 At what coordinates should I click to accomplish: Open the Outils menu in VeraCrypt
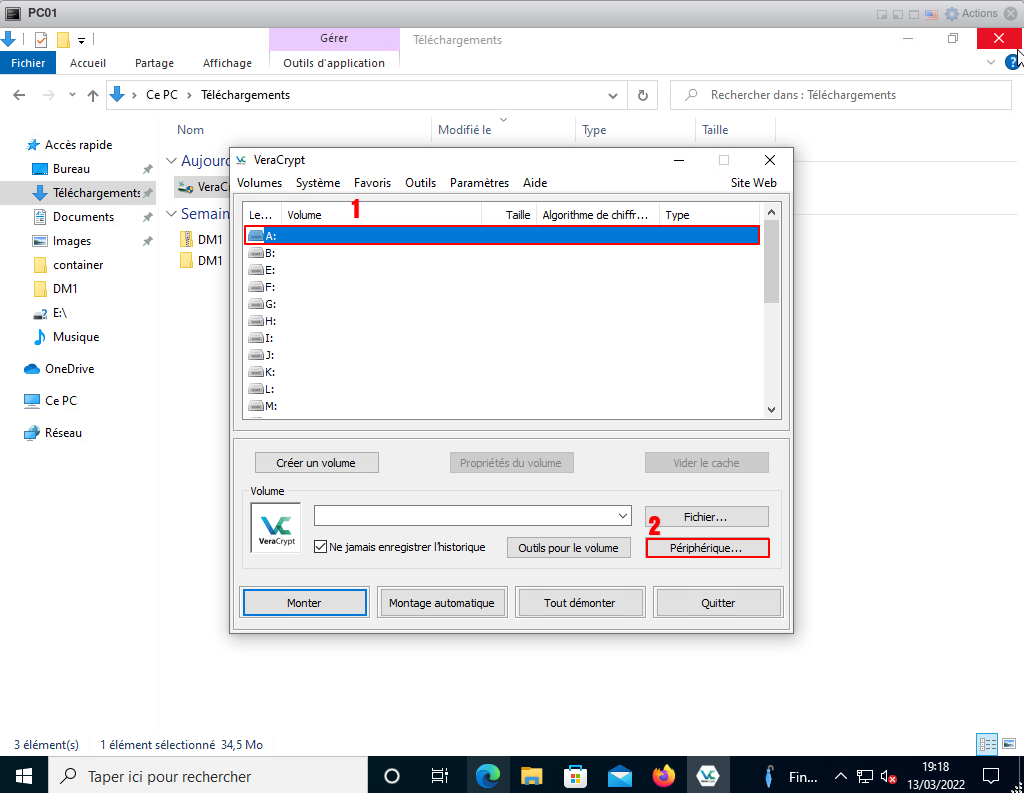(420, 183)
